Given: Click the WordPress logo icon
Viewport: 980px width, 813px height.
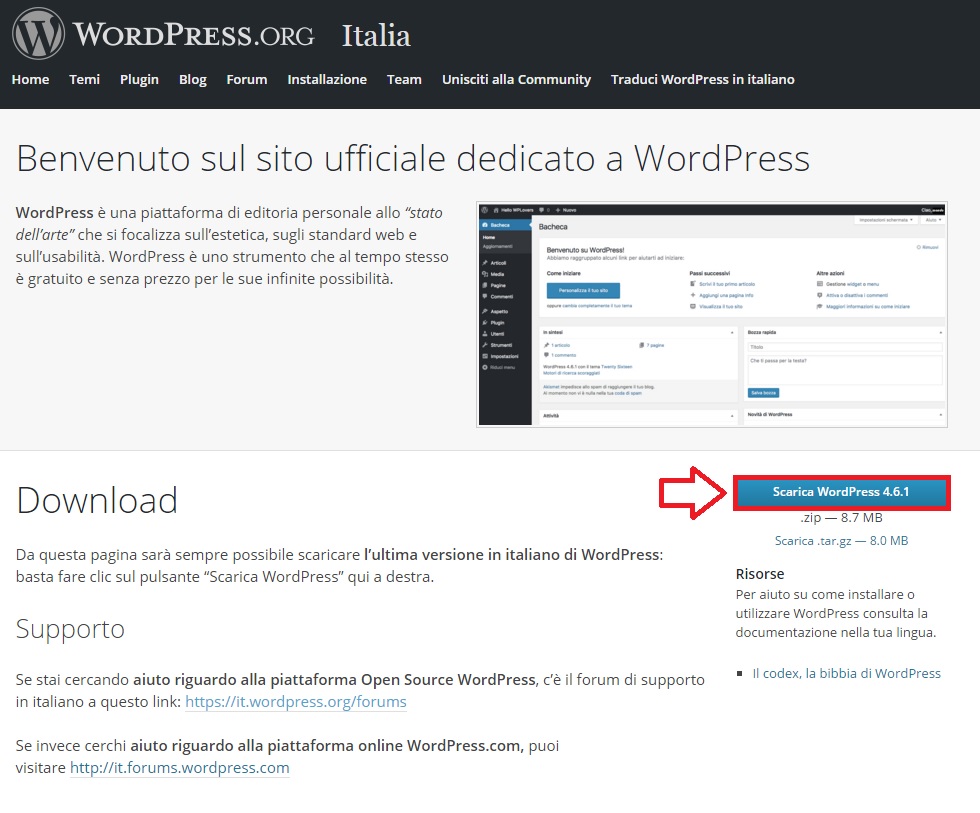Looking at the screenshot, I should pos(38,34).
